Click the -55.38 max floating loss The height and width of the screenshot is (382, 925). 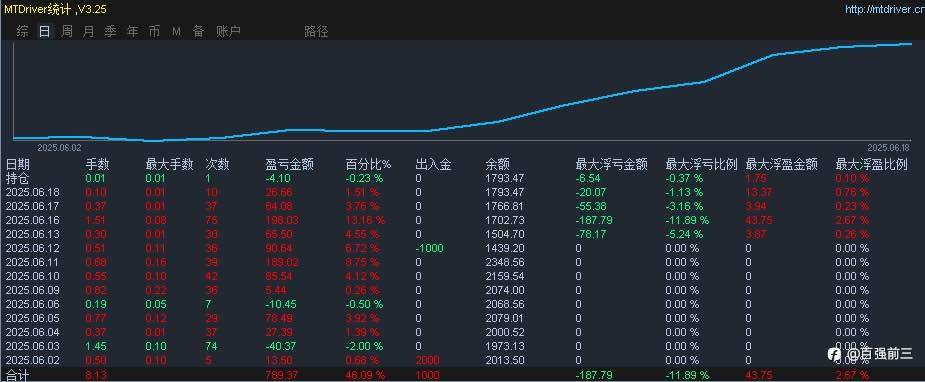pos(591,206)
